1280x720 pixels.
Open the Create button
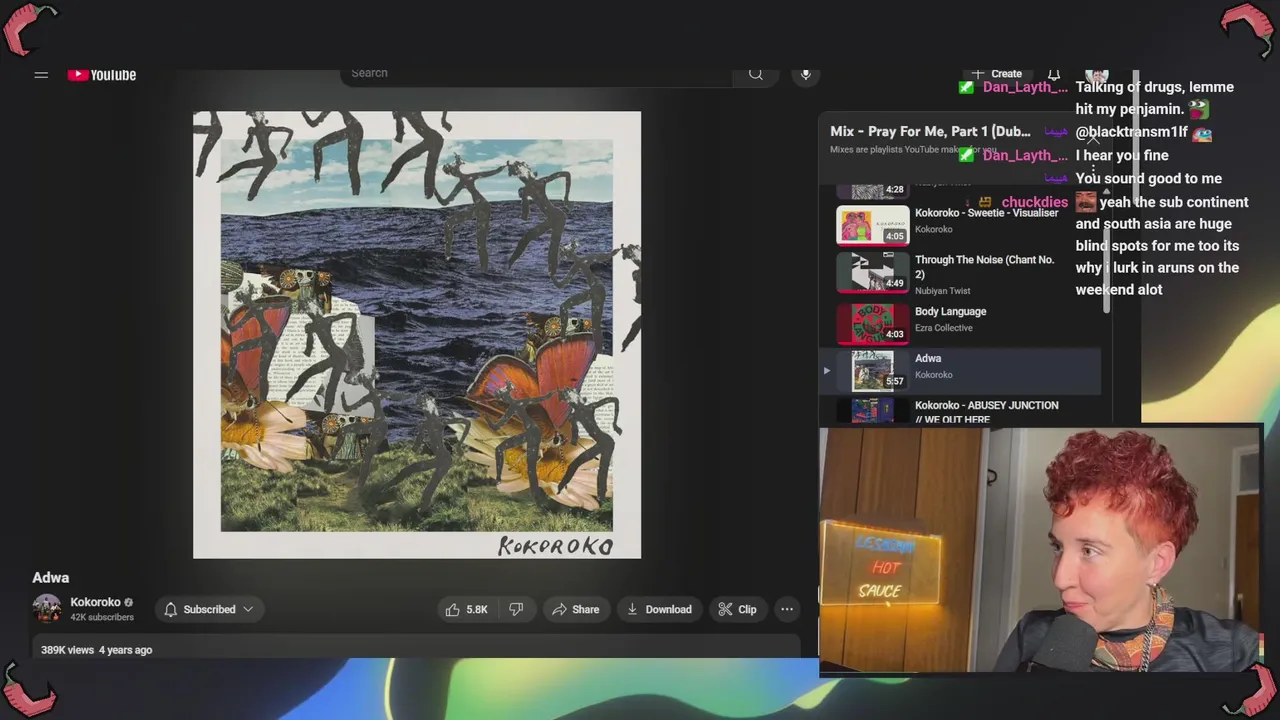pos(997,74)
